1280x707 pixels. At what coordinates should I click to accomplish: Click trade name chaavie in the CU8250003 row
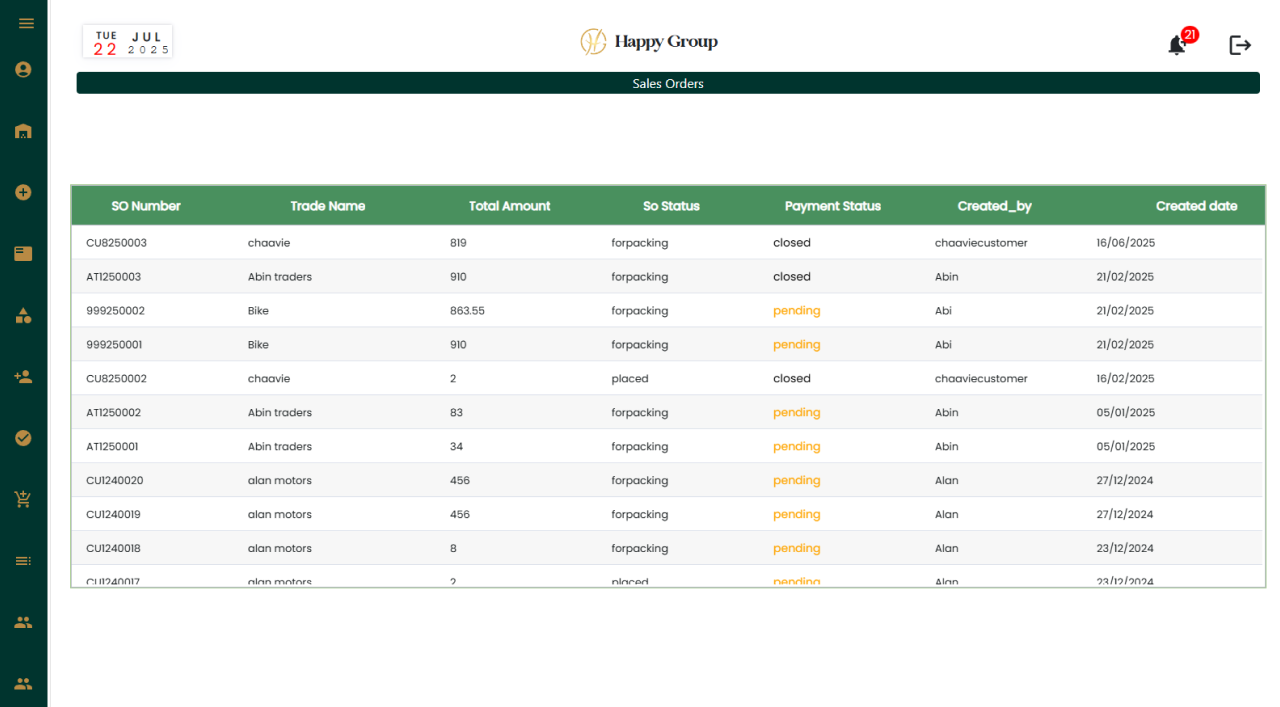pos(269,243)
